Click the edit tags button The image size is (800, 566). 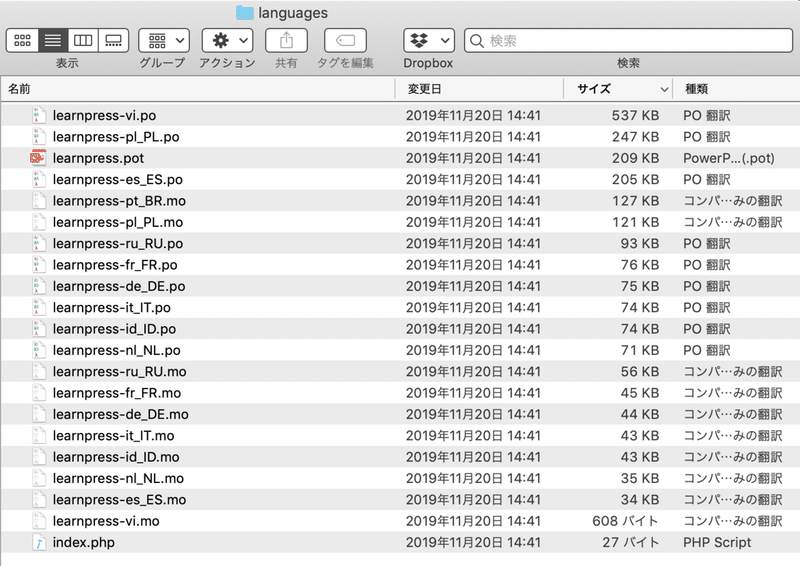345,40
